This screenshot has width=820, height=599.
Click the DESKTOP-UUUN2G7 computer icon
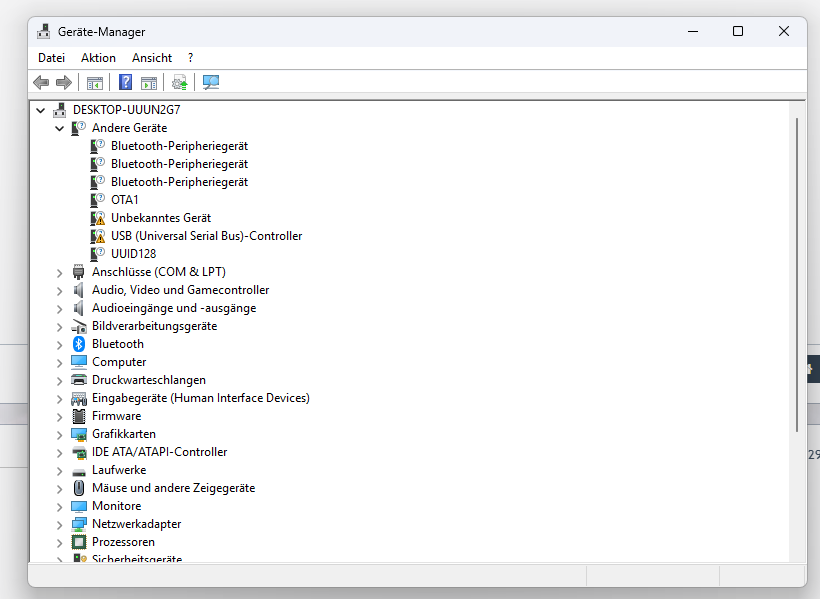click(x=60, y=110)
